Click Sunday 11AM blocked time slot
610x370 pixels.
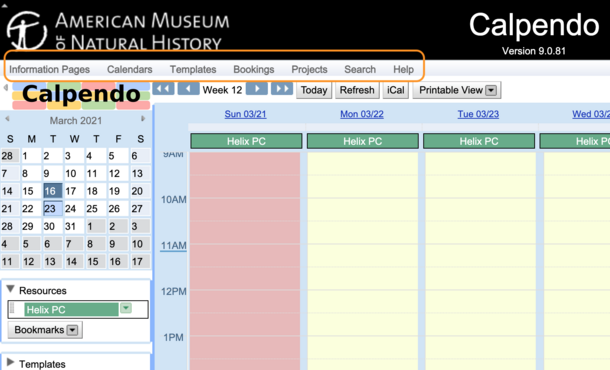tap(245, 255)
